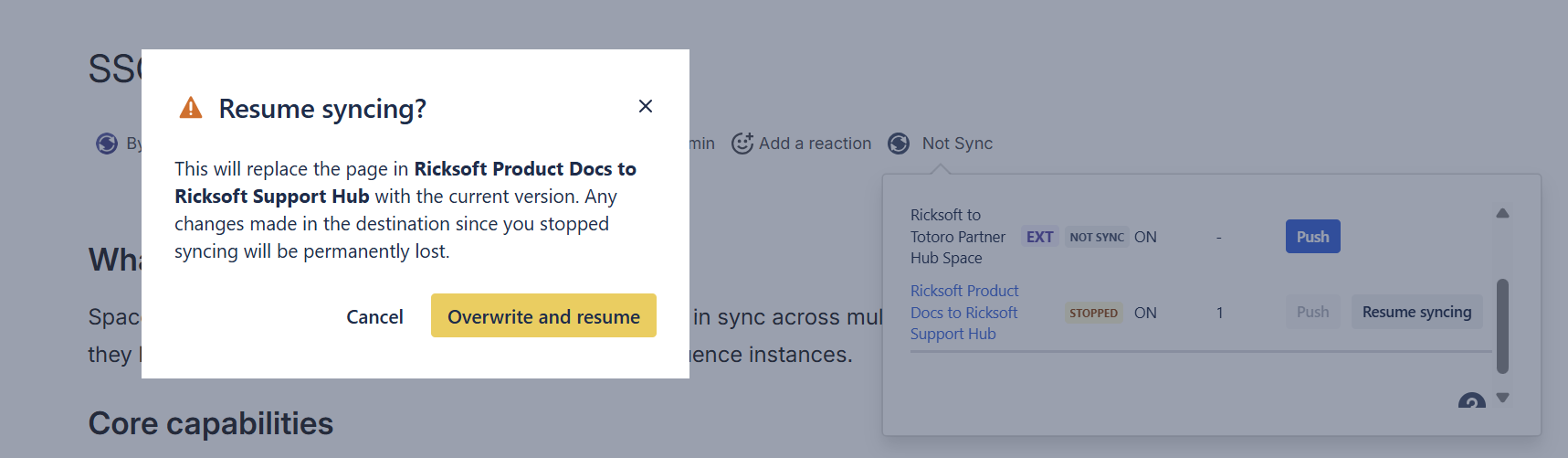This screenshot has height=458, width=1568.
Task: Click the help icon in sync panel
Action: [x=1471, y=400]
